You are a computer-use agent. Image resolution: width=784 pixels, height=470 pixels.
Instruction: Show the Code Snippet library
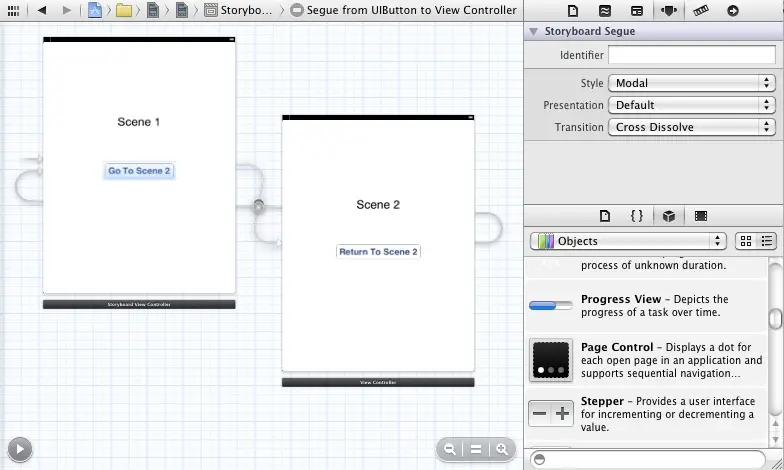point(636,216)
